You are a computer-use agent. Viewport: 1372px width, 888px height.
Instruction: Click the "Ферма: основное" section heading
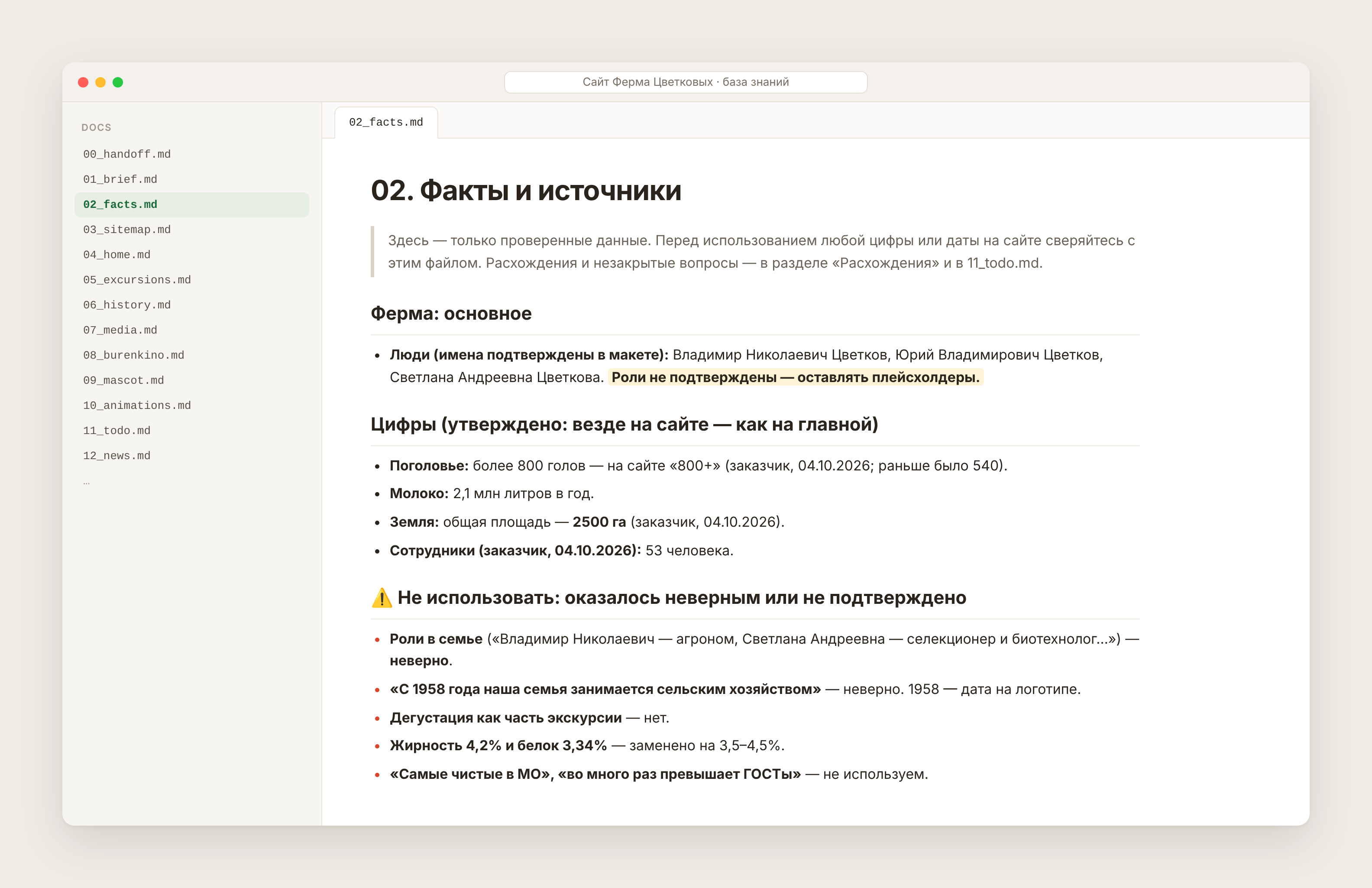point(451,313)
